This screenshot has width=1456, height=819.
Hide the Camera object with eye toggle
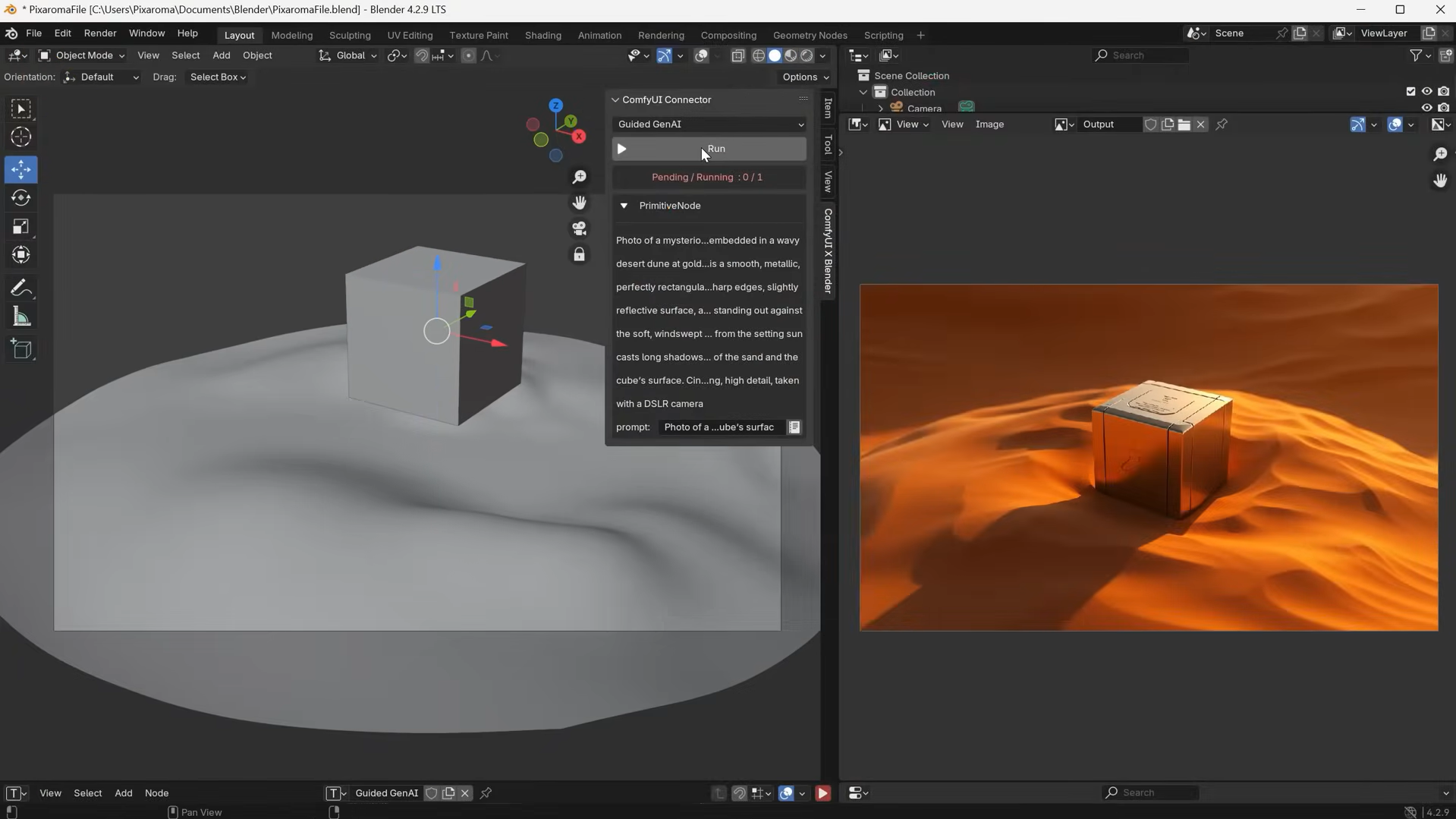pyautogui.click(x=1427, y=108)
